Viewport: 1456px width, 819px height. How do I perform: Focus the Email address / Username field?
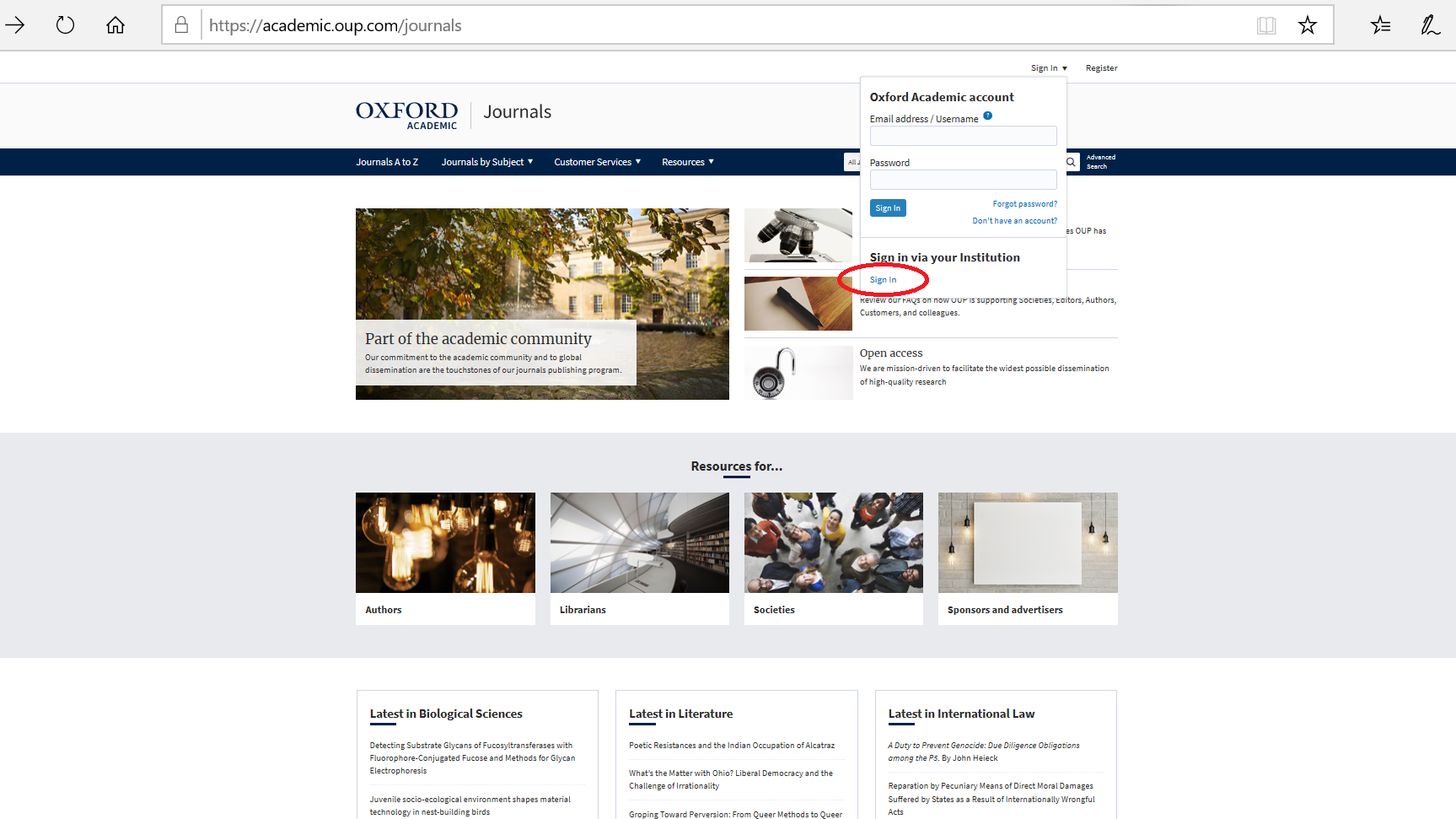click(964, 136)
